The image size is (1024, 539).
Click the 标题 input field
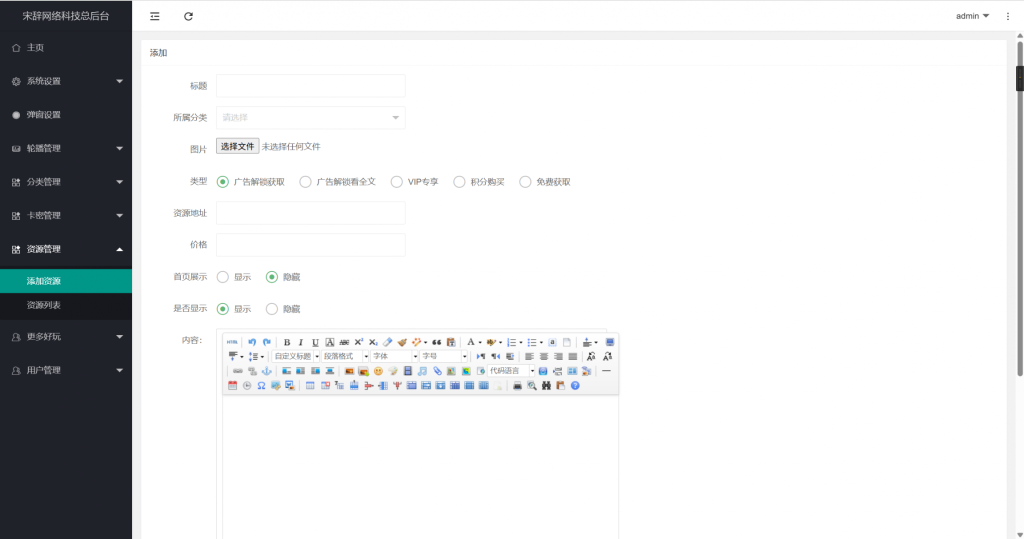click(x=310, y=86)
